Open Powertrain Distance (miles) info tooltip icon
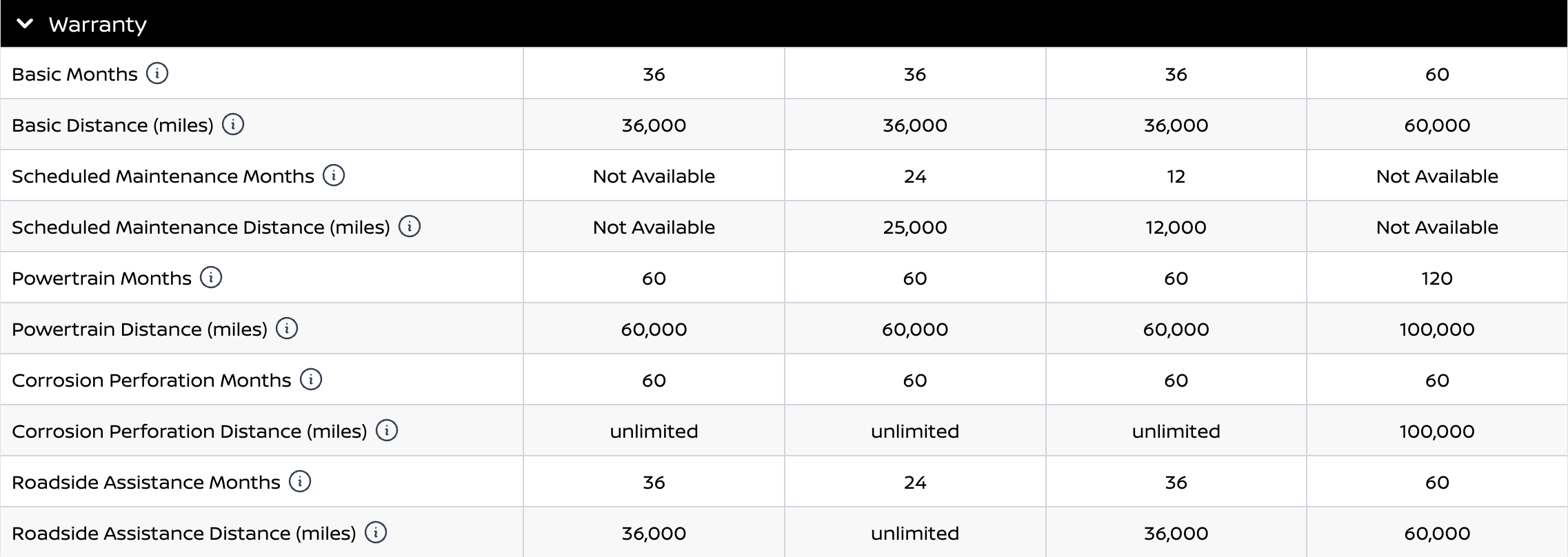Viewport: 1568px width, 557px height. pyautogui.click(x=287, y=328)
